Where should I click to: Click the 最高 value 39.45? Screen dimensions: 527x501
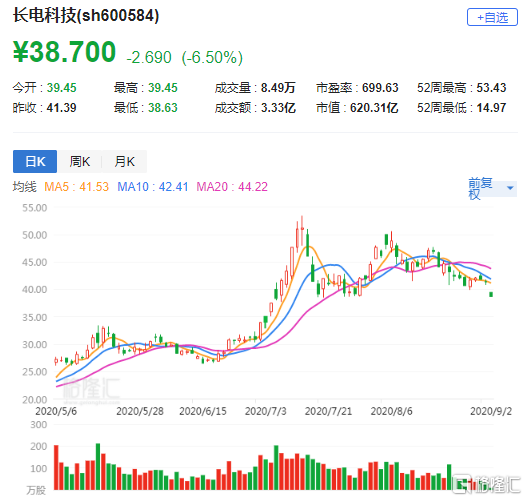point(163,88)
